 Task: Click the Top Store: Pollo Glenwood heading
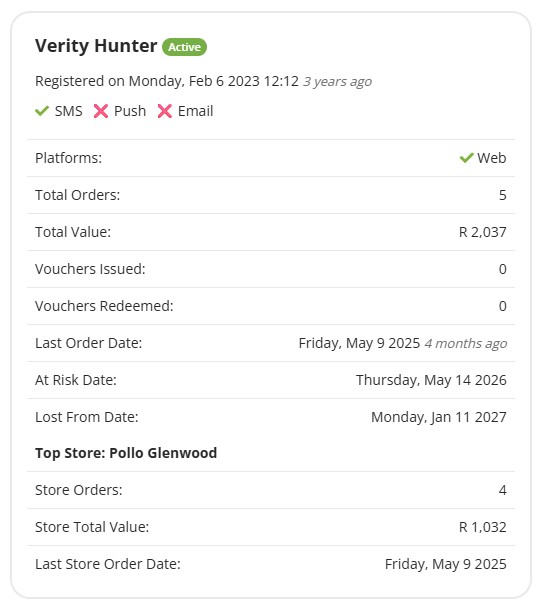126,453
